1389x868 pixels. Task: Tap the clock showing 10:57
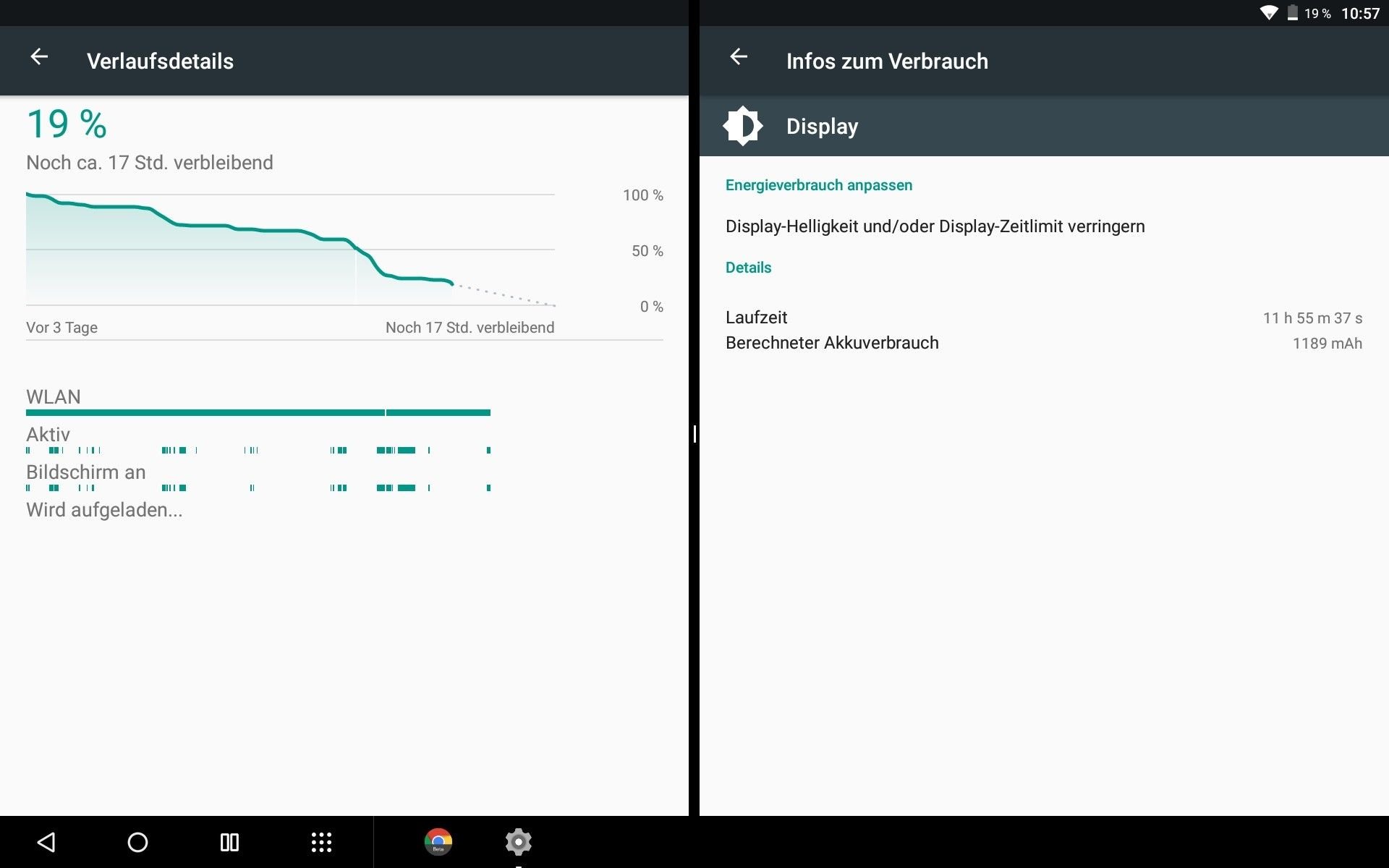[x=1360, y=14]
